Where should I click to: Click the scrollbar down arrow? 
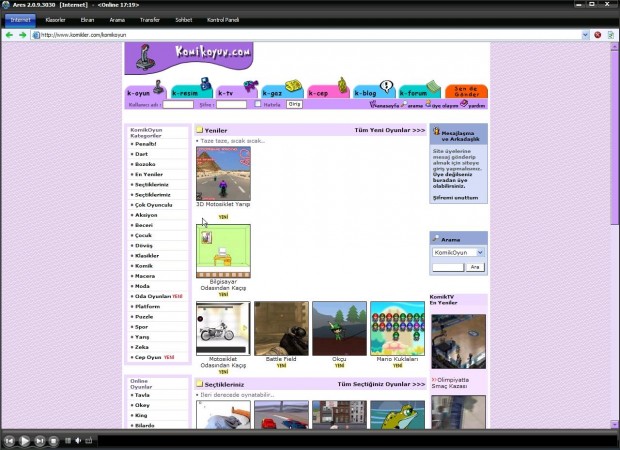coord(614,425)
